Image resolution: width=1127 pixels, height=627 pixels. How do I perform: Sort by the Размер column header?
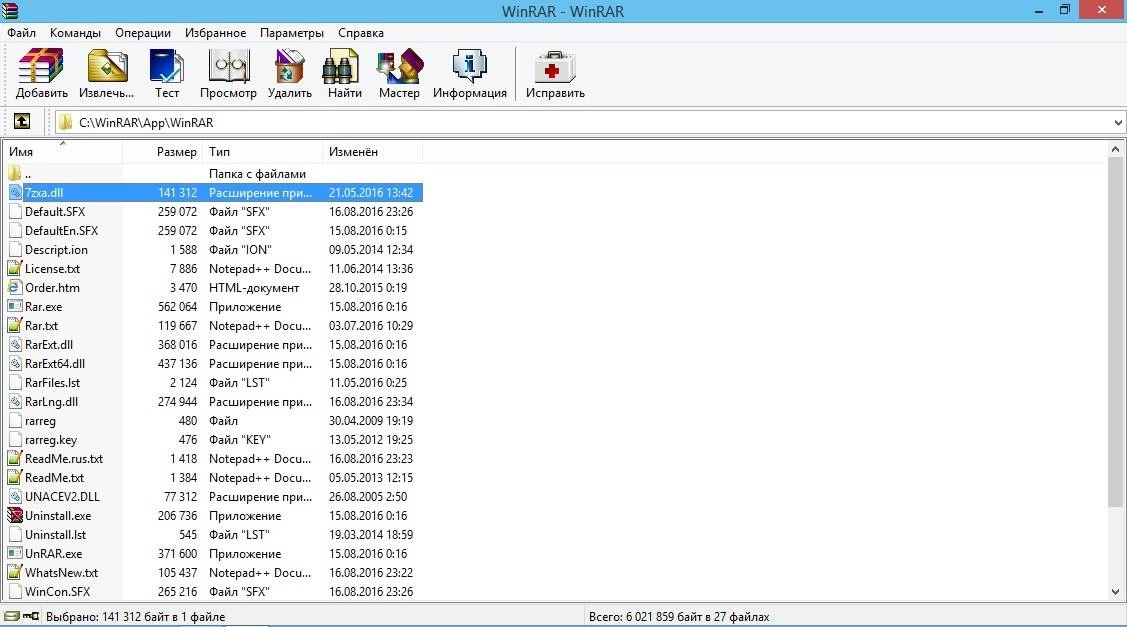click(x=163, y=152)
